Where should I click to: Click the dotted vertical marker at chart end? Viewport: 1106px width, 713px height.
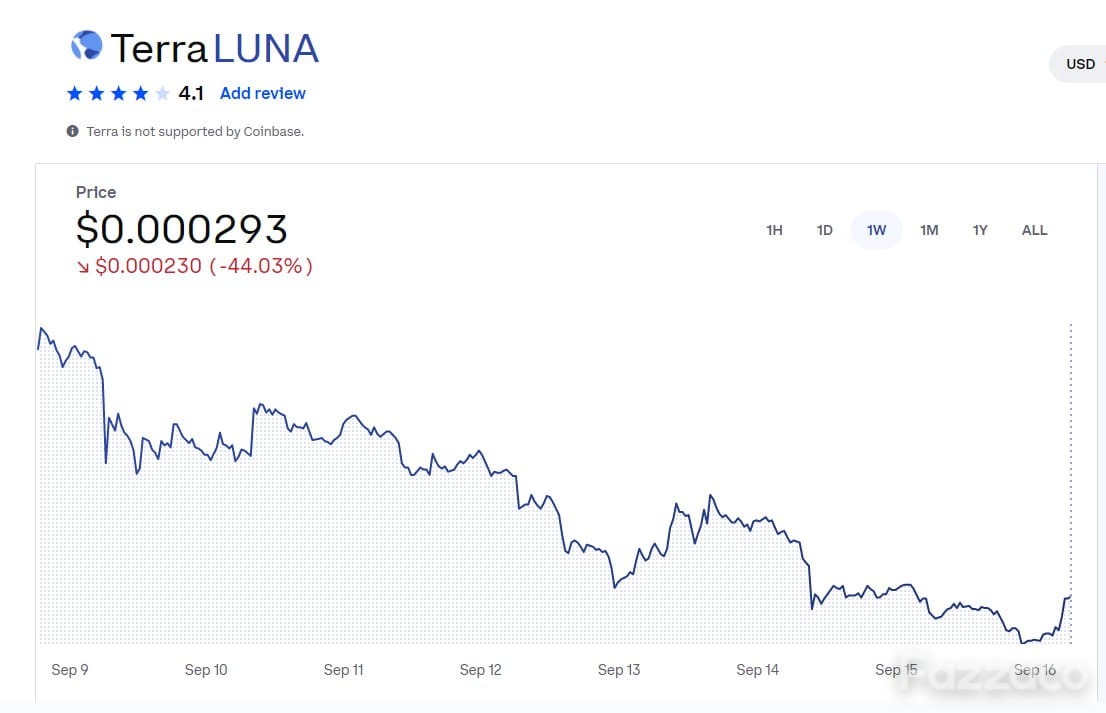1070,483
